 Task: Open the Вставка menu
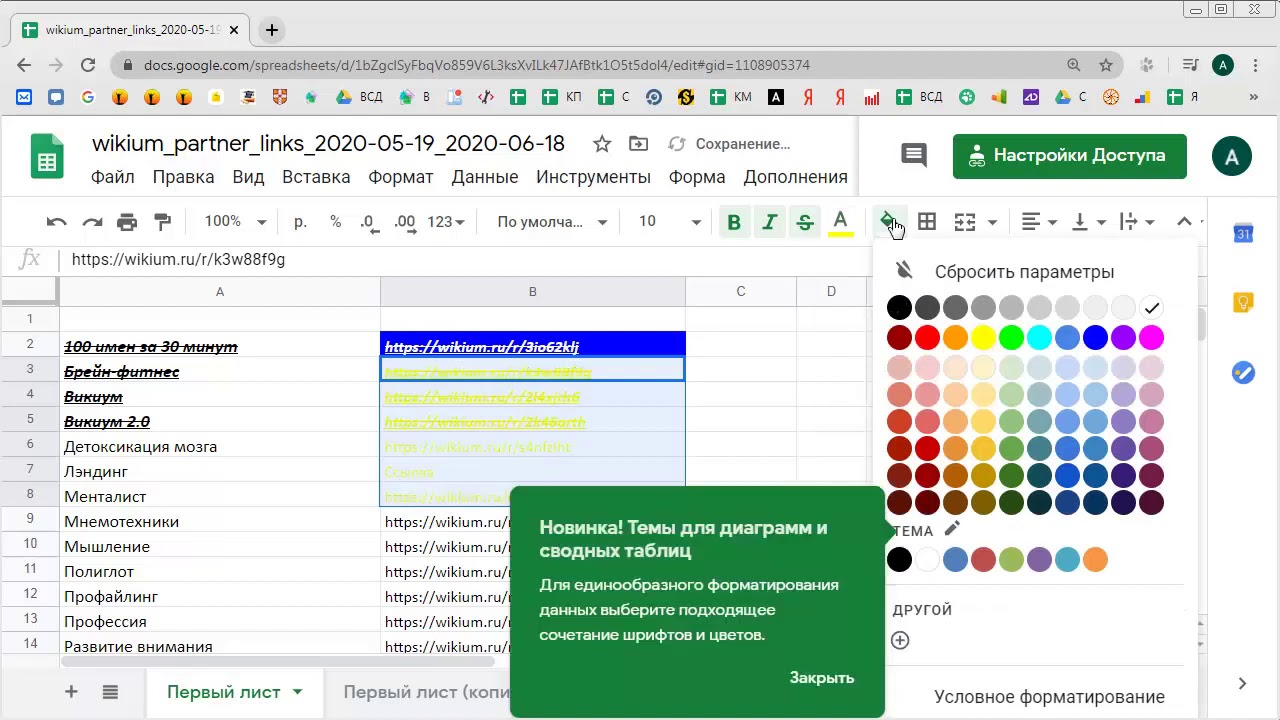tap(316, 177)
